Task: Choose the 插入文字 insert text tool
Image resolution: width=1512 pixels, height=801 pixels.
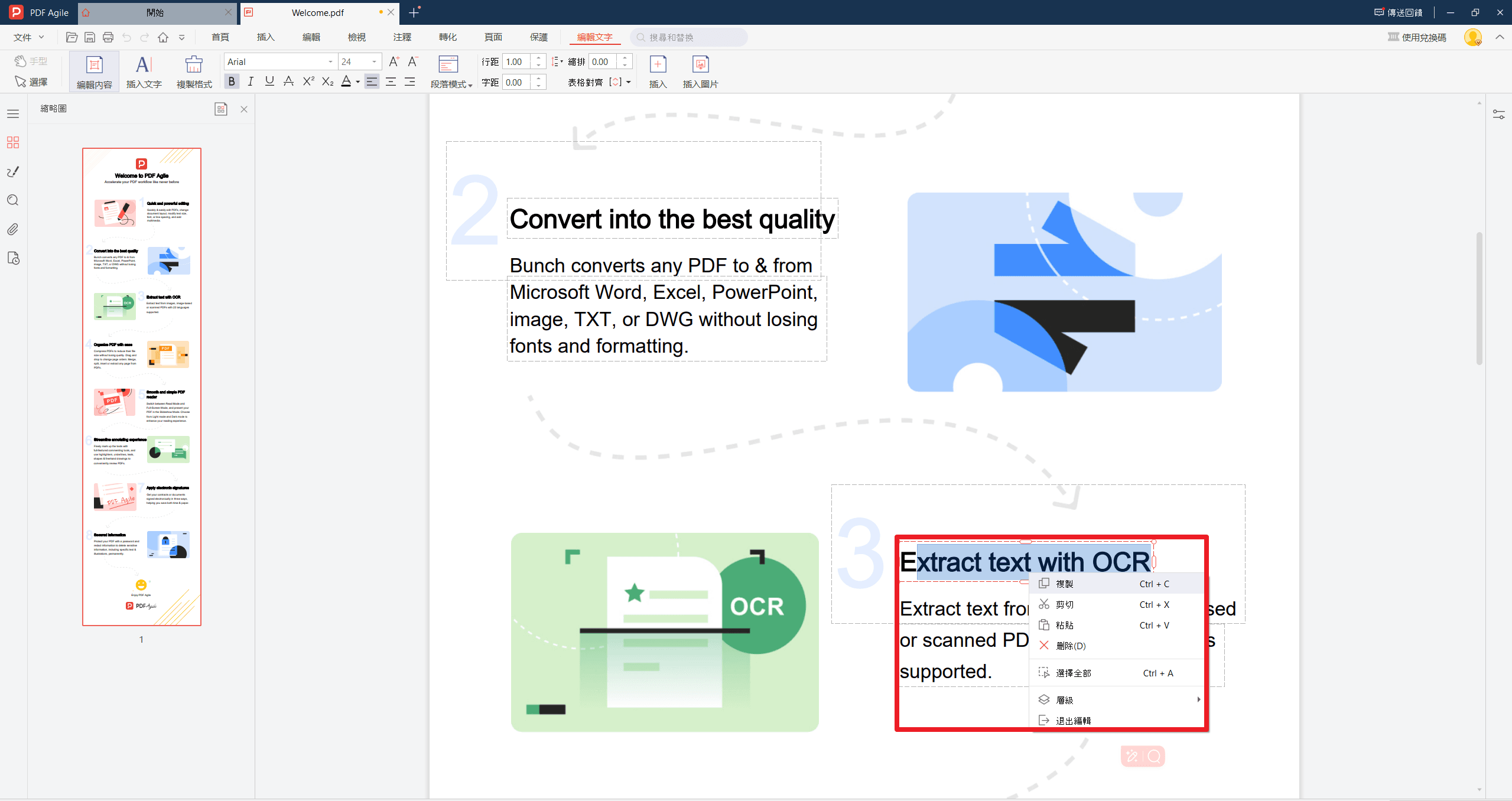Action: [144, 71]
